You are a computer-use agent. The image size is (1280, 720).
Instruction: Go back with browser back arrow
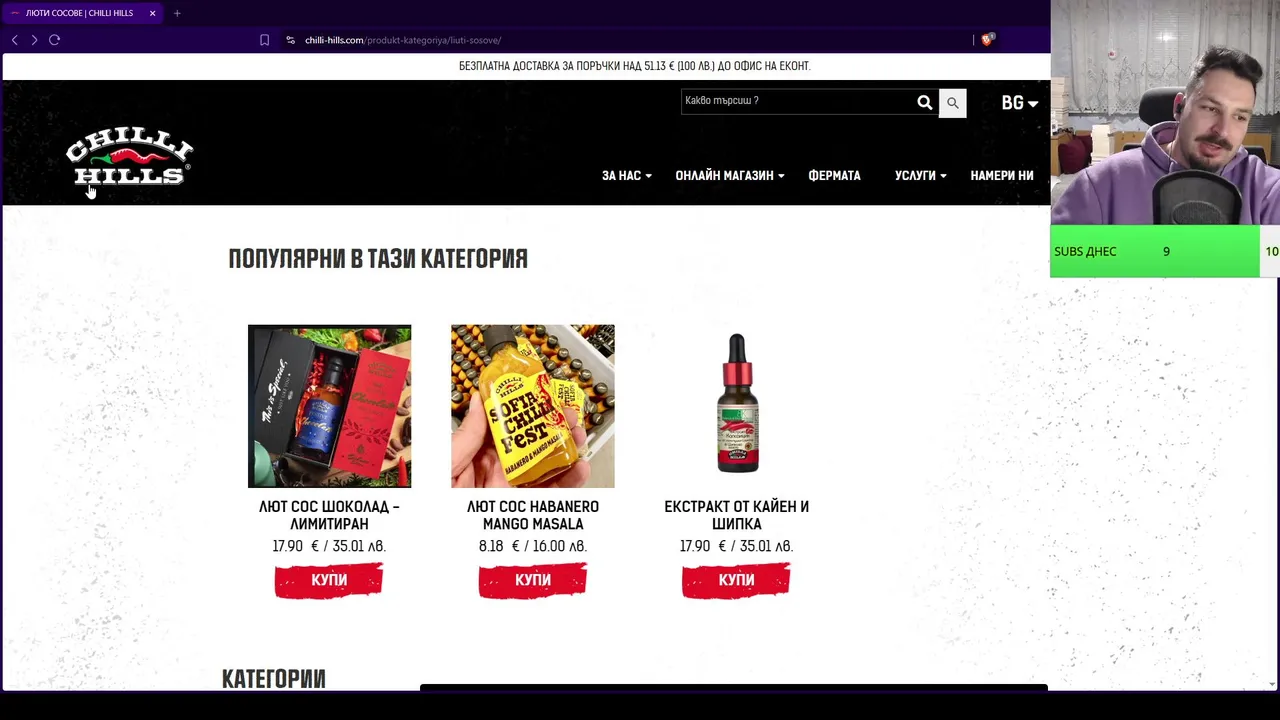pyautogui.click(x=14, y=40)
